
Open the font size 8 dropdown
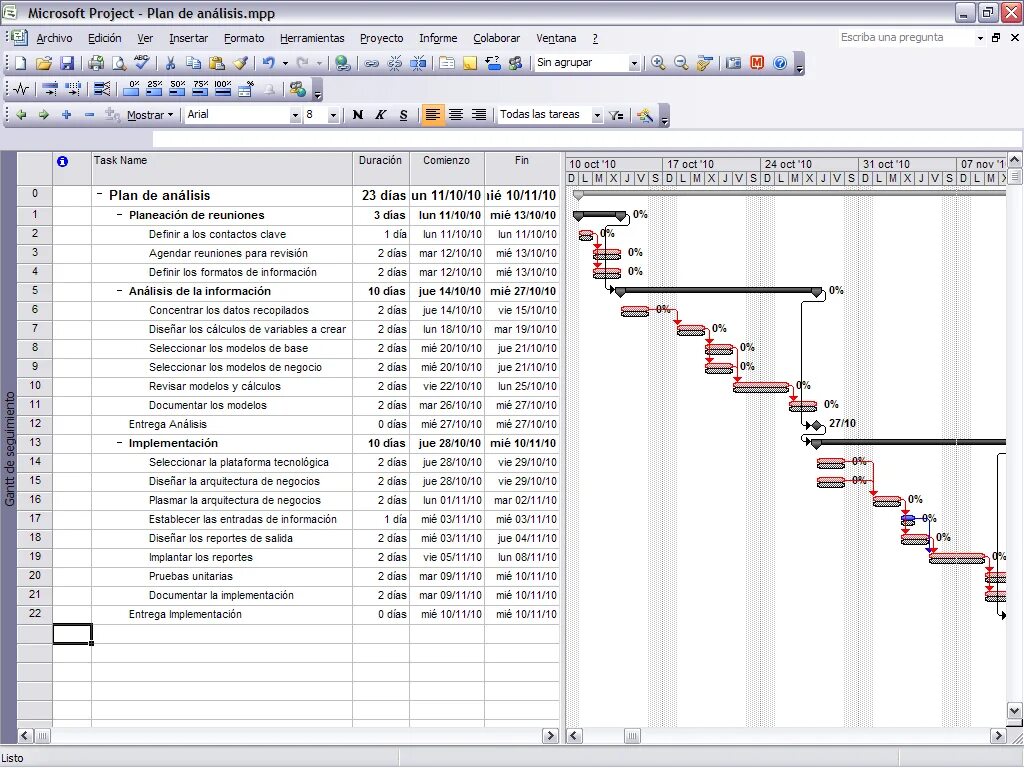pyautogui.click(x=333, y=115)
